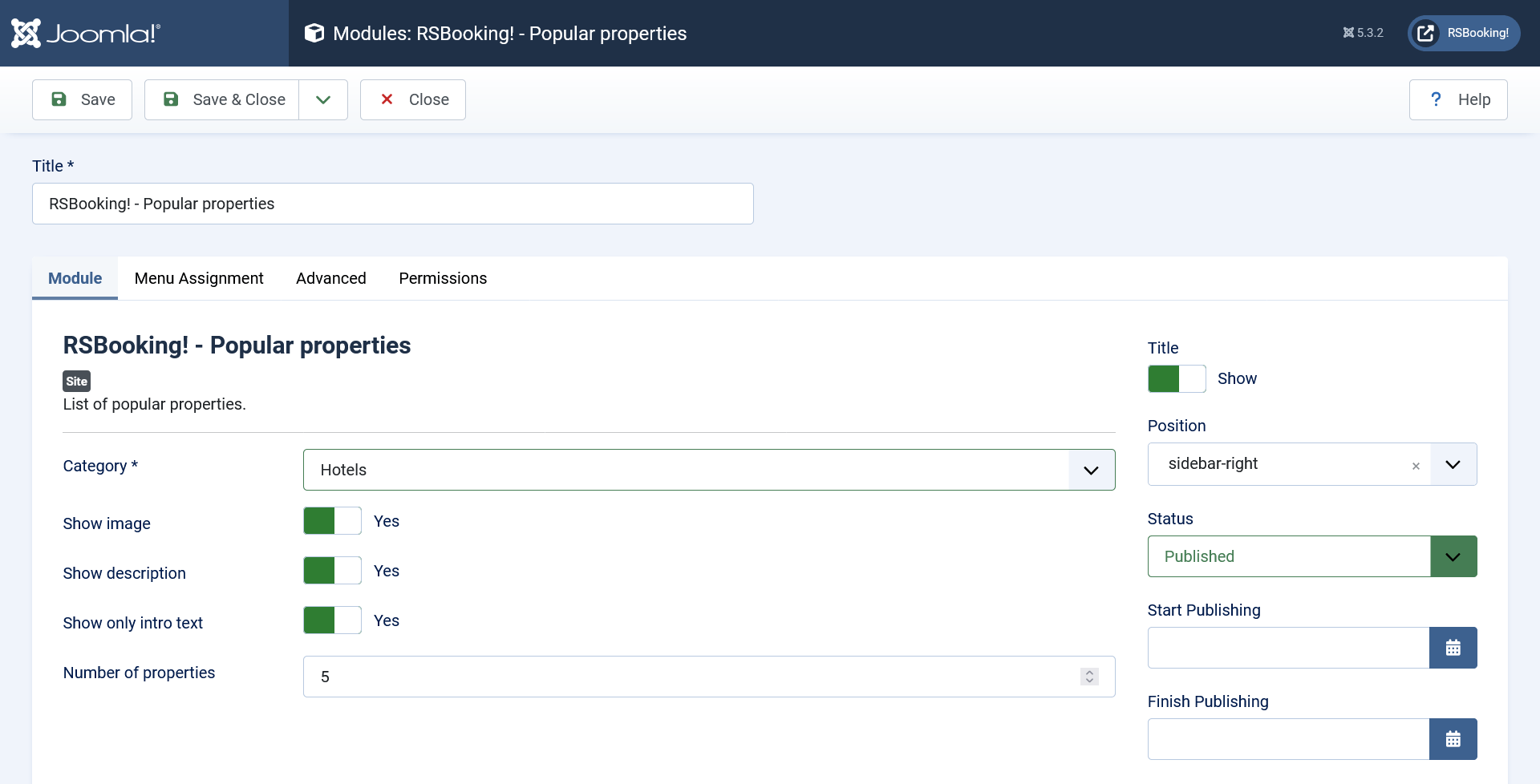Open the Category Hotels dropdown
This screenshot has height=784, width=1540.
click(709, 470)
